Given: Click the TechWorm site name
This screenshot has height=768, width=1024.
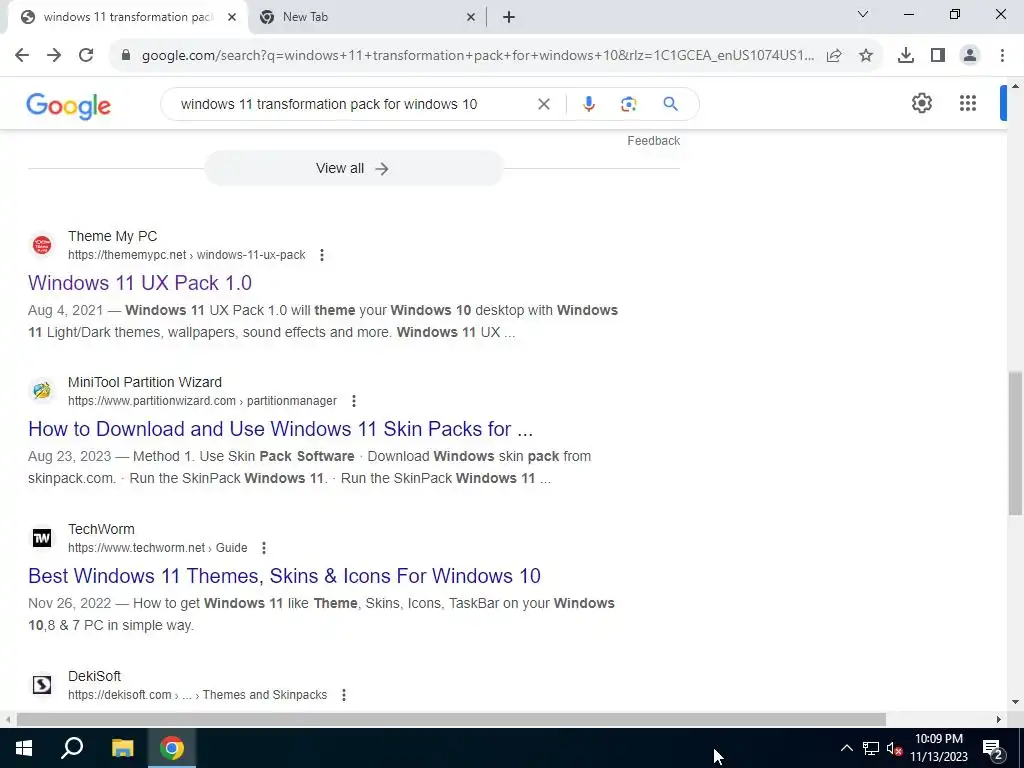Looking at the screenshot, I should tap(101, 529).
